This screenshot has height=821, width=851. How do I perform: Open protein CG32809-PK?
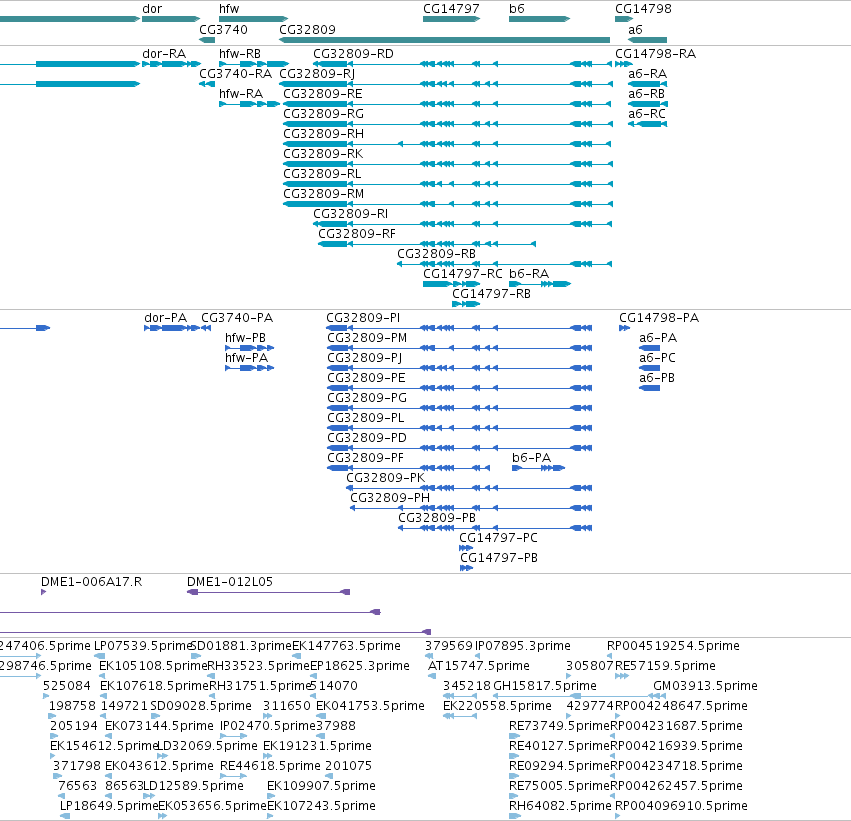tap(385, 479)
